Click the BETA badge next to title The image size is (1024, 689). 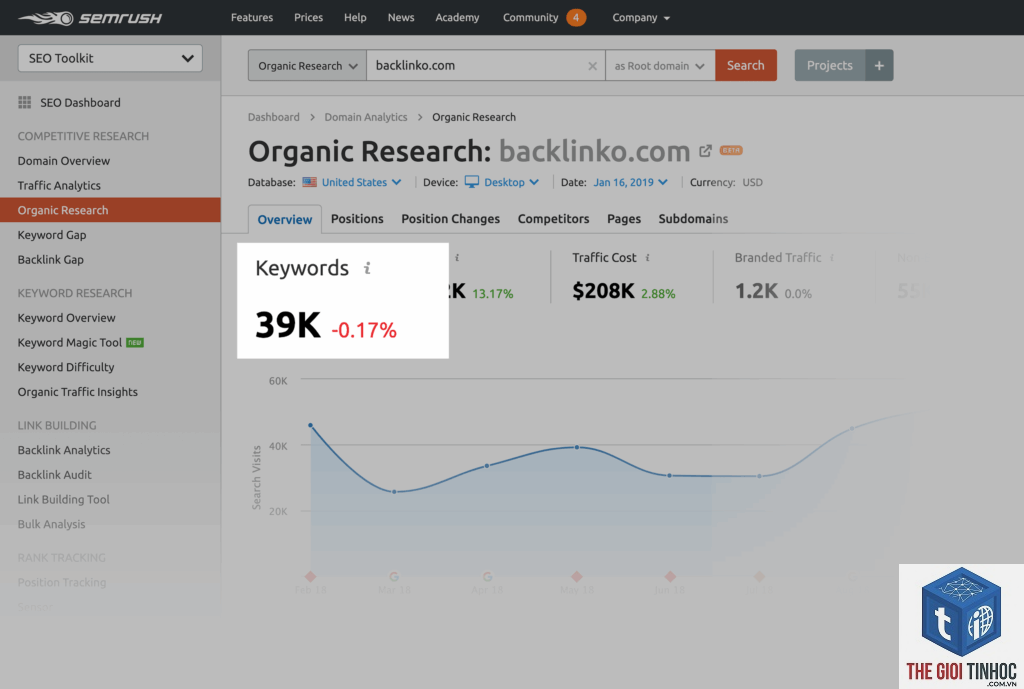(731, 150)
